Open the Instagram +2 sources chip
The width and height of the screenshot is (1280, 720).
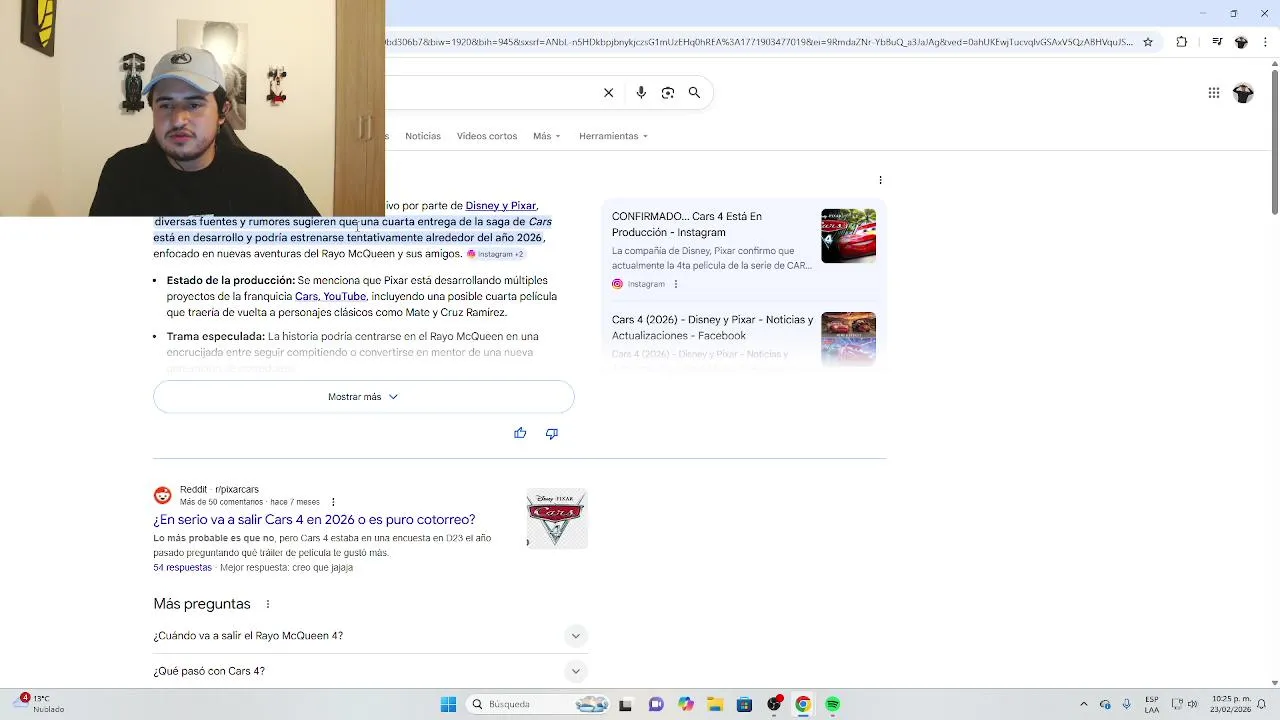tap(496, 254)
